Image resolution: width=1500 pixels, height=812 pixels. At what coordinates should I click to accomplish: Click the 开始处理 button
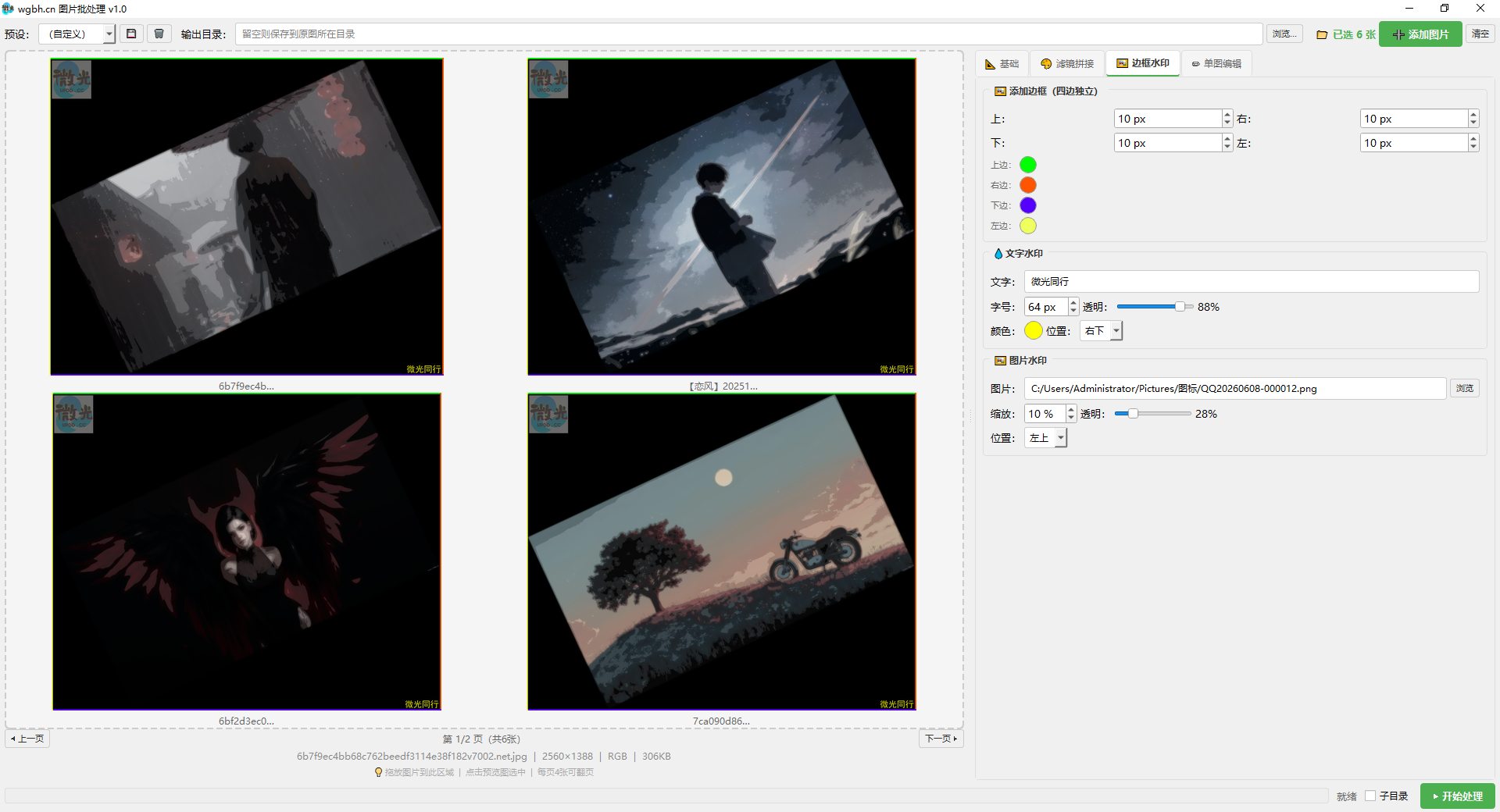click(x=1457, y=796)
